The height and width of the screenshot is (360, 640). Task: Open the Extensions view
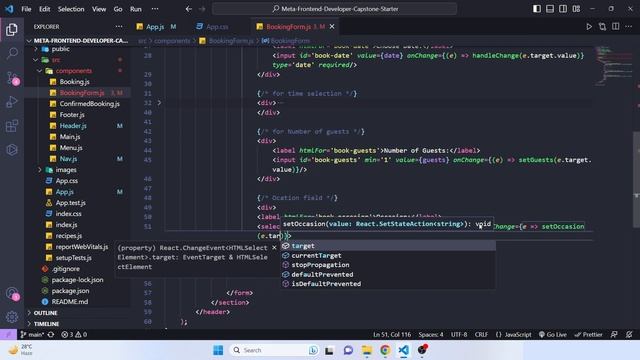[12, 126]
